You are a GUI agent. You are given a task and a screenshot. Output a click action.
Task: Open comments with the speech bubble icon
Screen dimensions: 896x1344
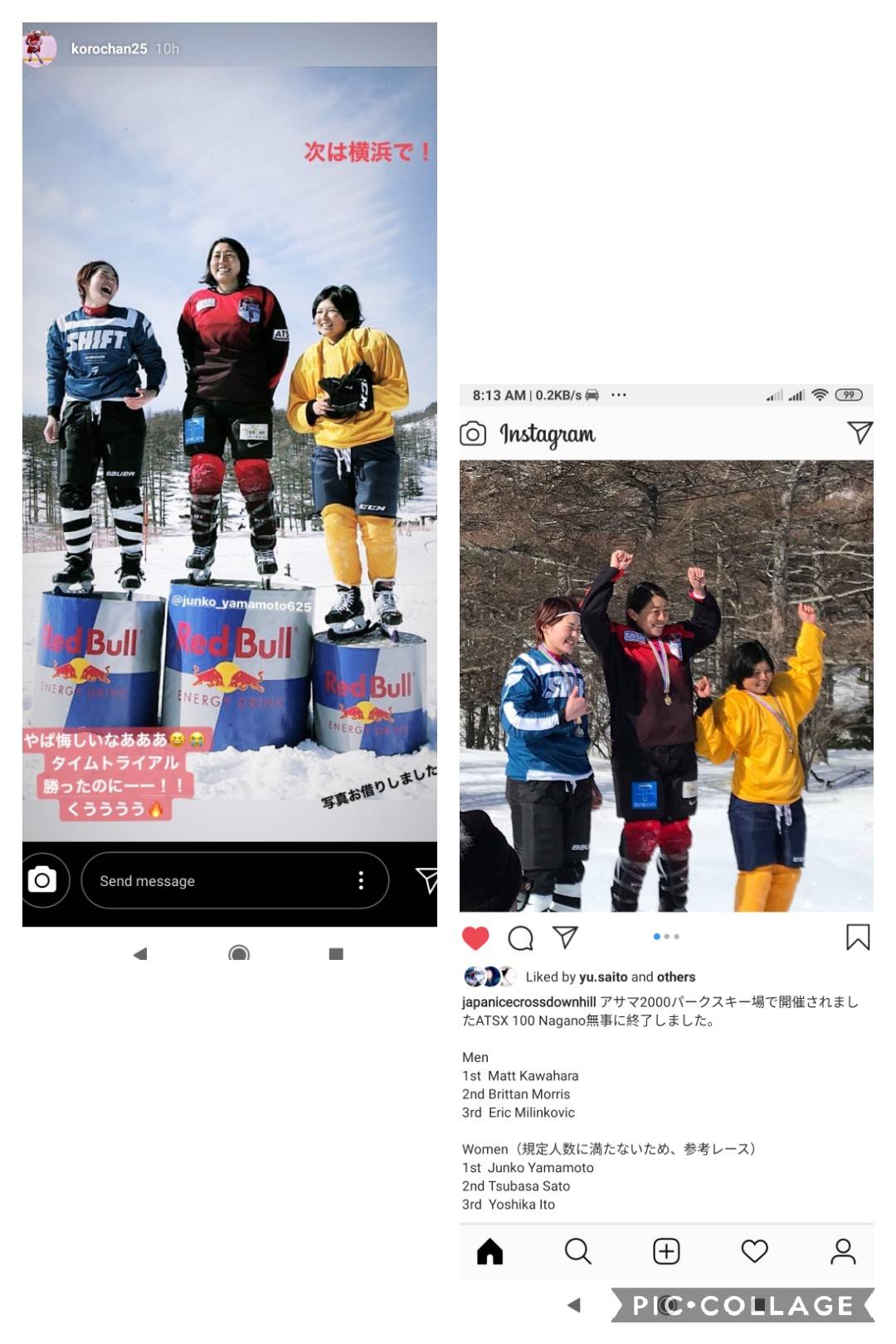(520, 937)
